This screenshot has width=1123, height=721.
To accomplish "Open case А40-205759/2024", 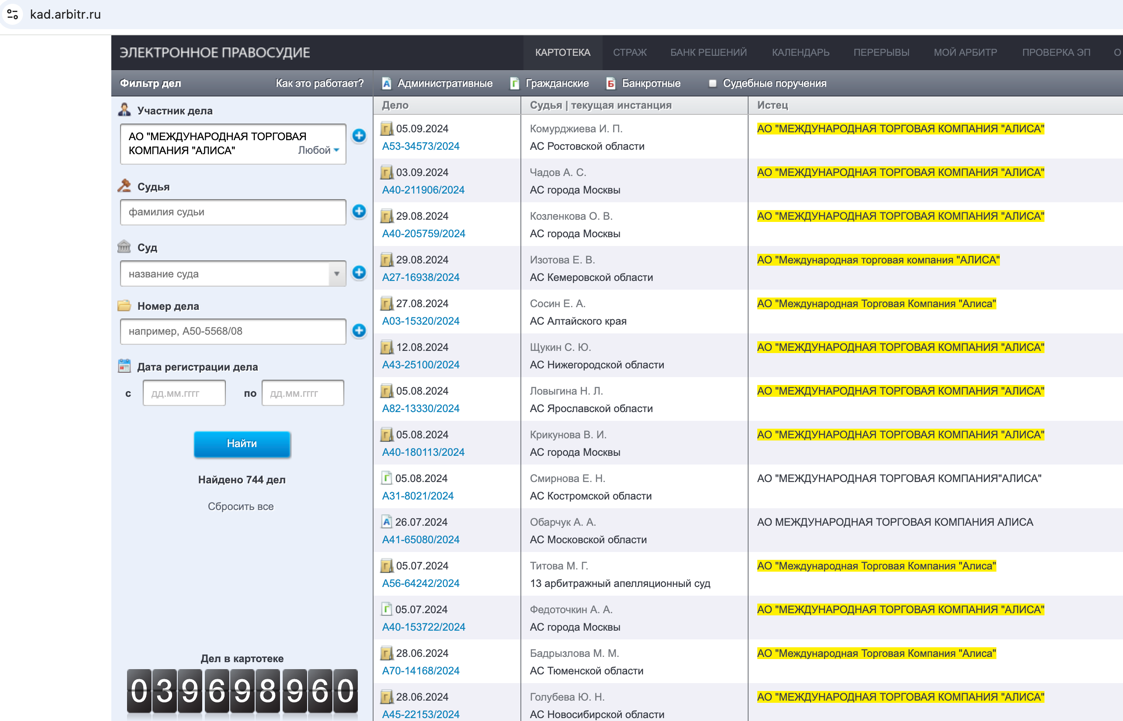I will pyautogui.click(x=423, y=233).
